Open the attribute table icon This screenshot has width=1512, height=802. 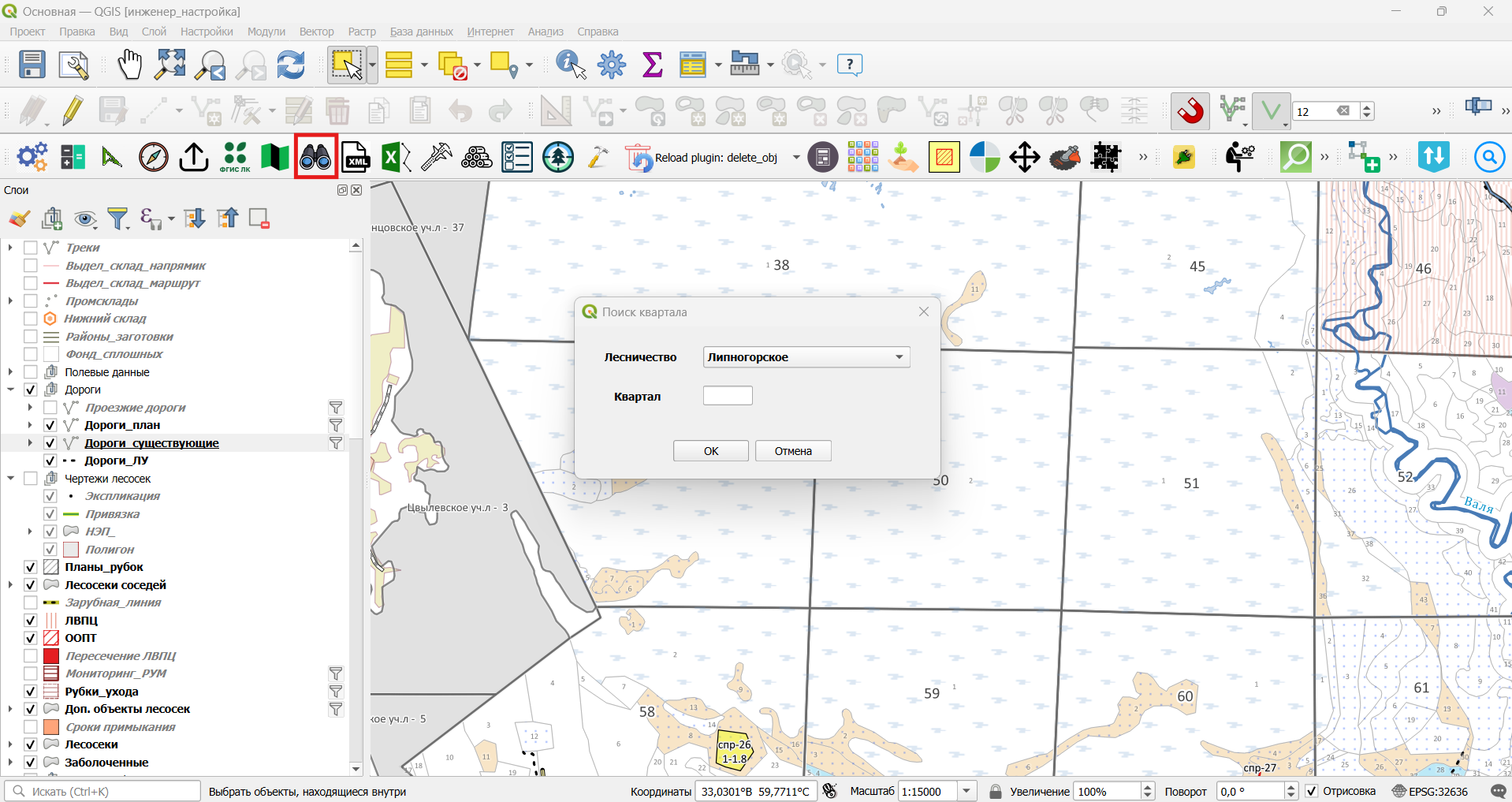coord(692,65)
